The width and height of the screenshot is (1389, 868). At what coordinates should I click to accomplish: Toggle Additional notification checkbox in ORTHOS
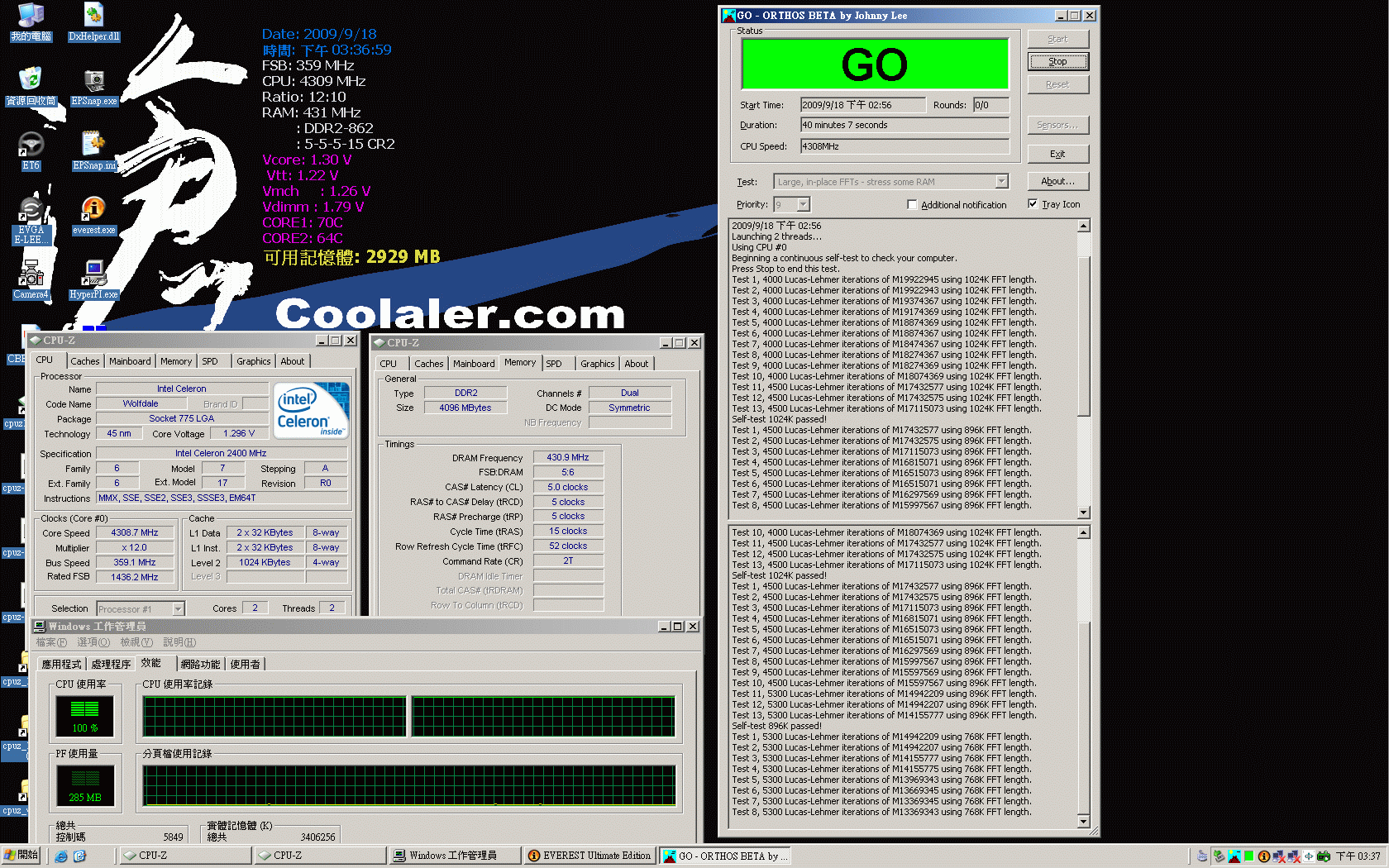(x=912, y=204)
